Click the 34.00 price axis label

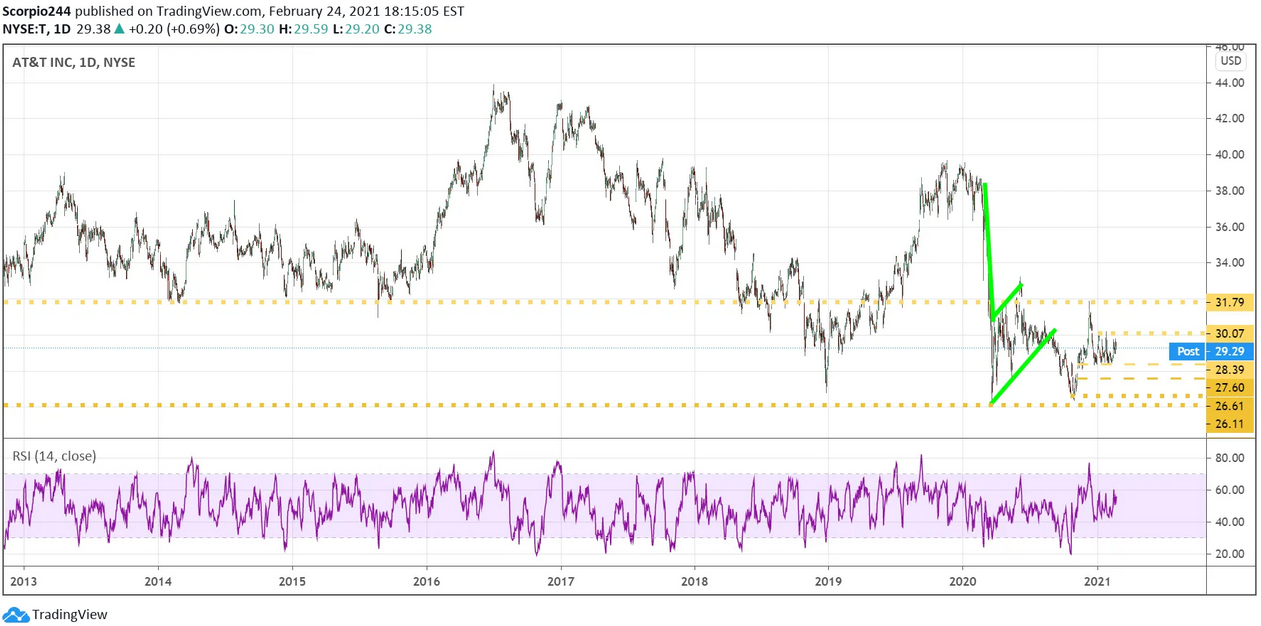(x=1229, y=263)
